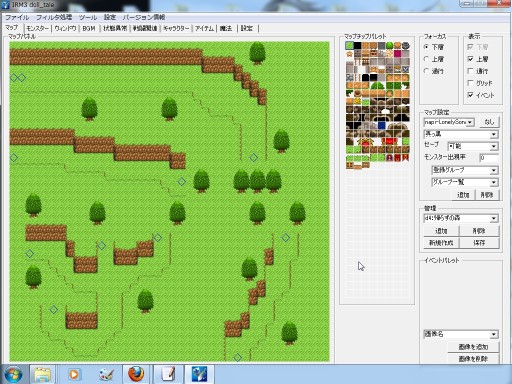This screenshot has height=384, width=512.
Task: Click the 画像を追加 button
Action: [473, 347]
